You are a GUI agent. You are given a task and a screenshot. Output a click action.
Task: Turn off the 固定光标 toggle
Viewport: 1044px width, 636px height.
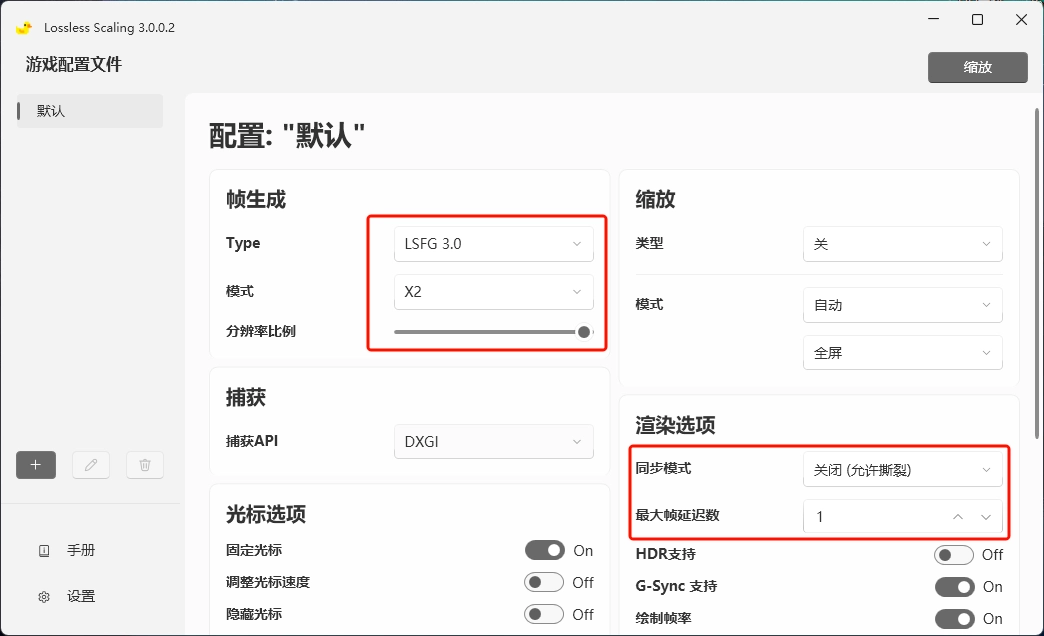tap(546, 550)
